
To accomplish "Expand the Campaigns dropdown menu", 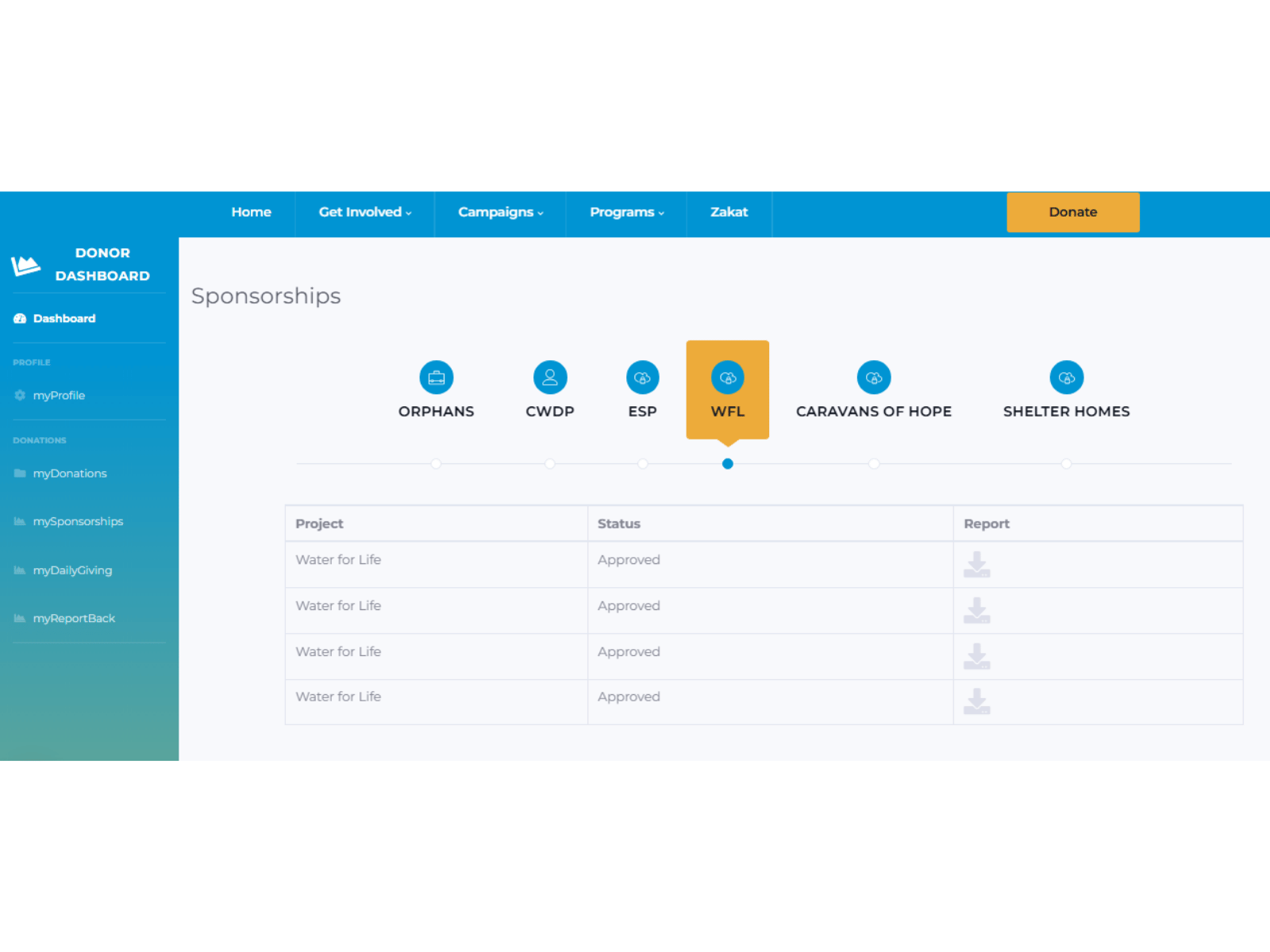I will click(501, 212).
